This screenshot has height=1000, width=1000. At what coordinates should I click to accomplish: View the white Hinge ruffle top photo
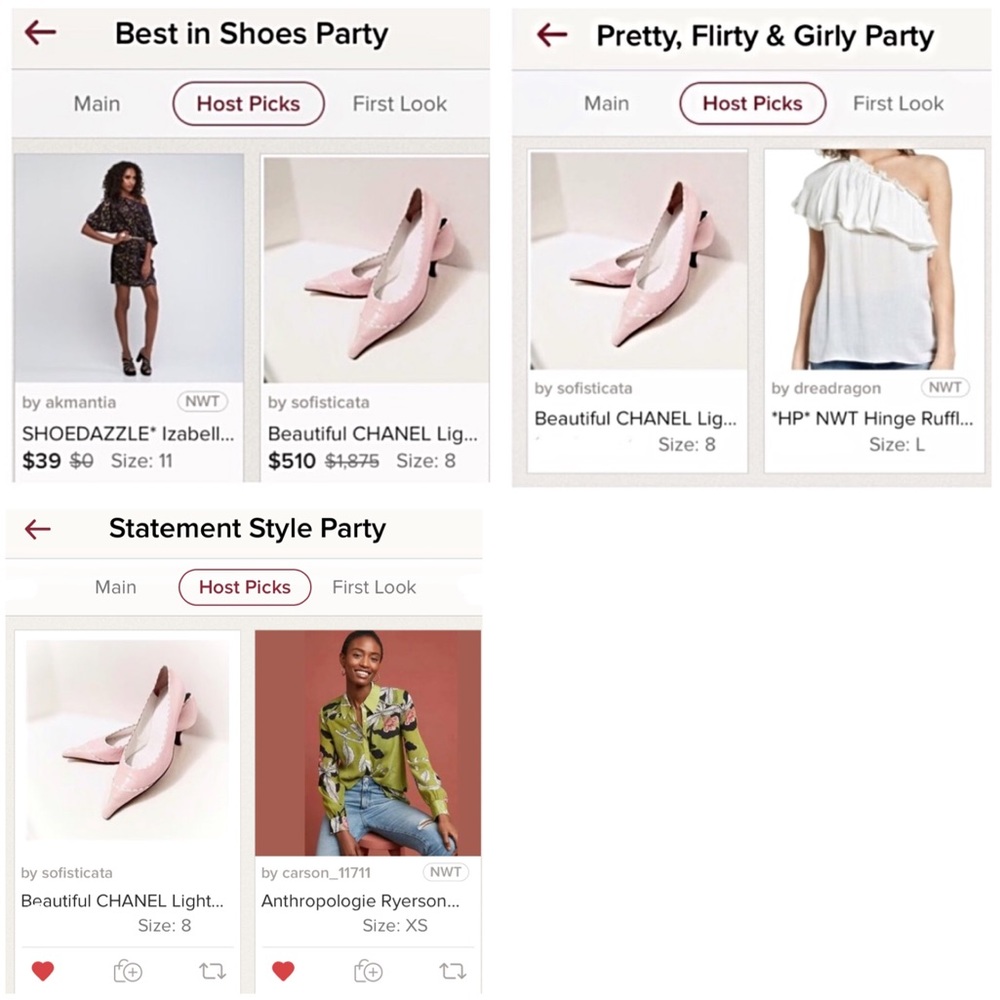pos(874,260)
